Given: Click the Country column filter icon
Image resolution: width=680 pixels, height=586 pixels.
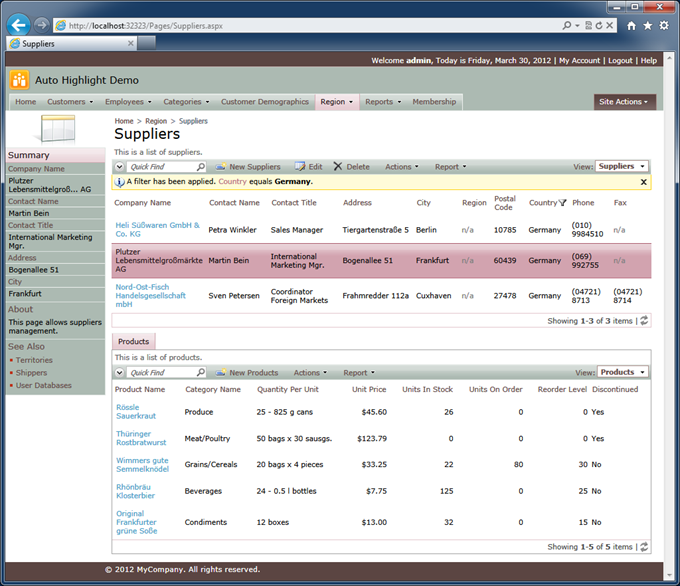Looking at the screenshot, I should [x=563, y=203].
